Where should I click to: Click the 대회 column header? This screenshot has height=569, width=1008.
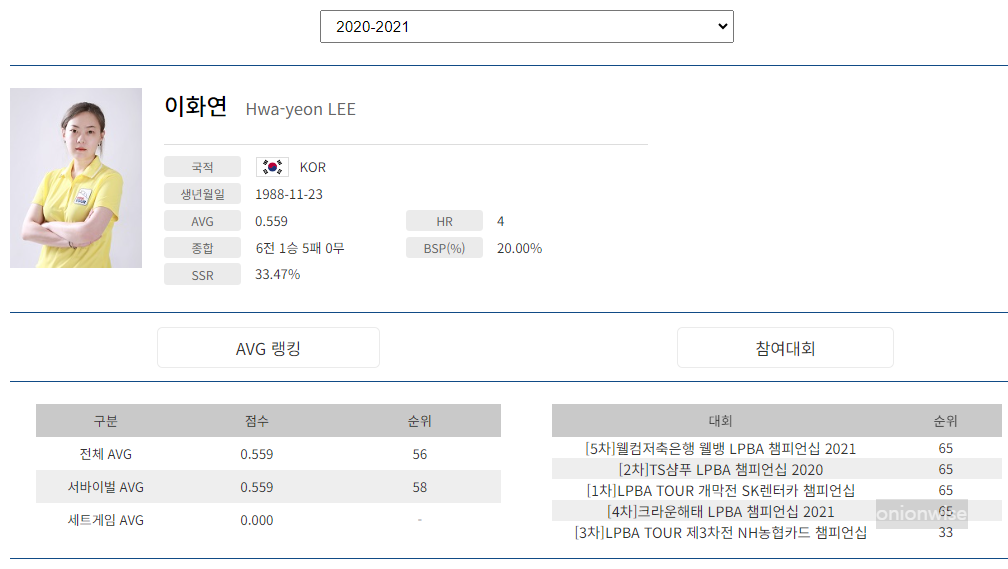[x=721, y=421]
